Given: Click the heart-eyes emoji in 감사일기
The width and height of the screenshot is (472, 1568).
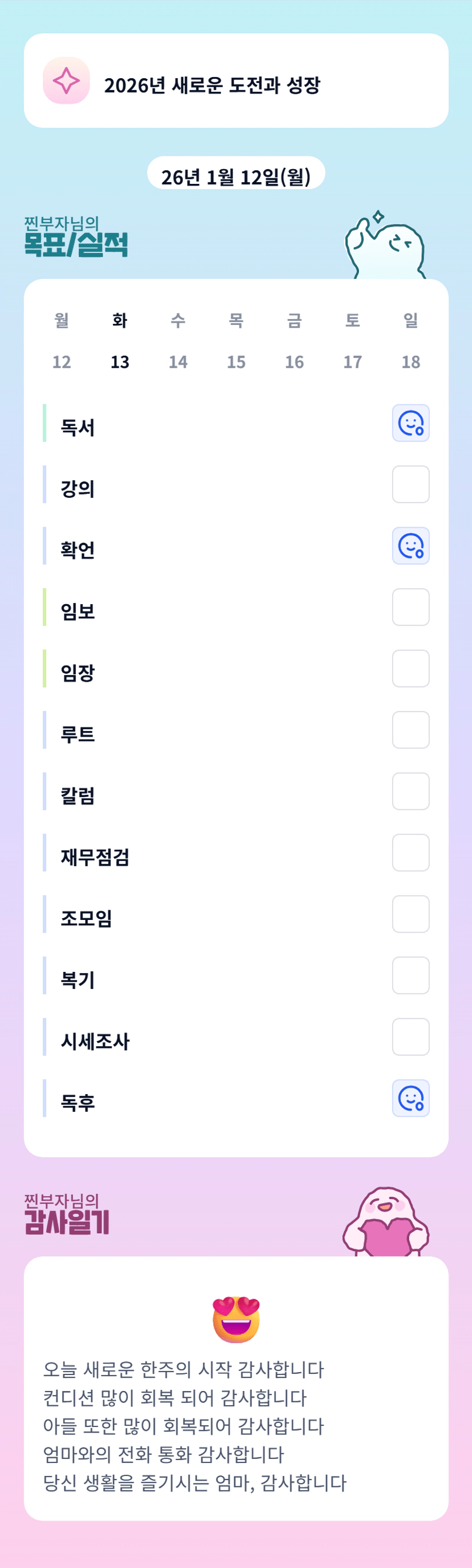Looking at the screenshot, I should click(236, 1319).
